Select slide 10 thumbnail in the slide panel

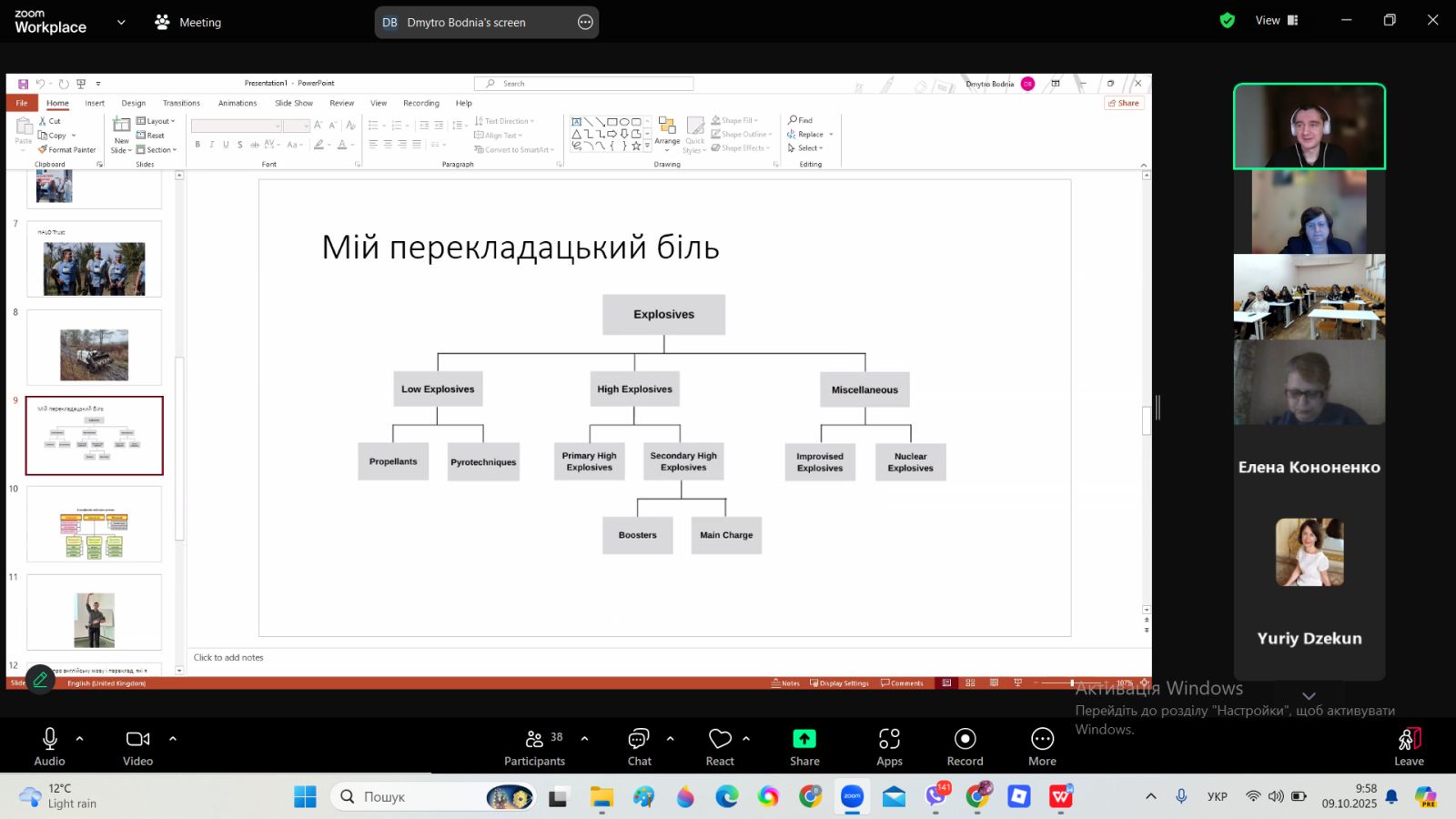pos(94,524)
